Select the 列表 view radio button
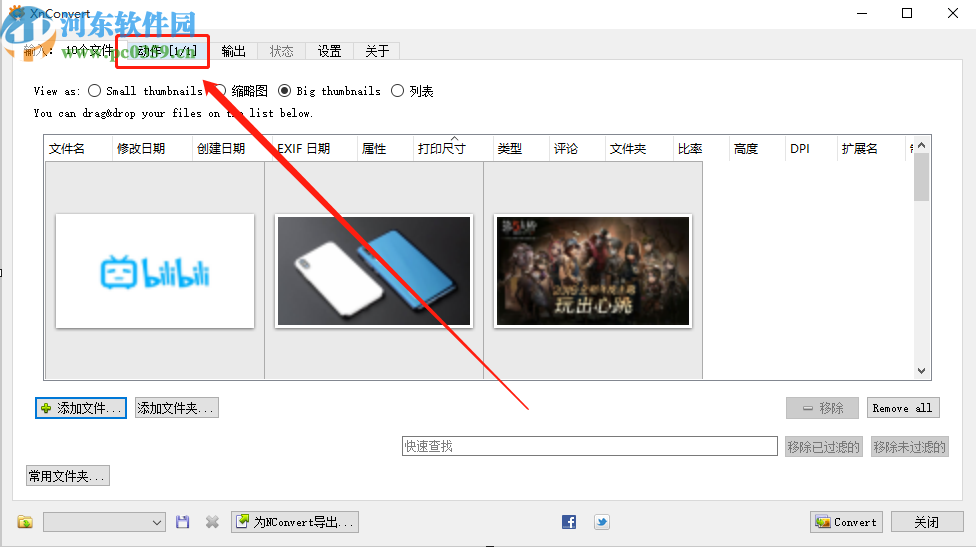The height and width of the screenshot is (547, 976). click(397, 91)
